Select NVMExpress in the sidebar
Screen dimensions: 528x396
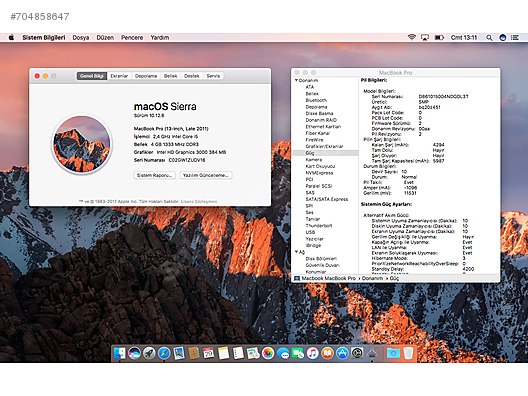319,173
